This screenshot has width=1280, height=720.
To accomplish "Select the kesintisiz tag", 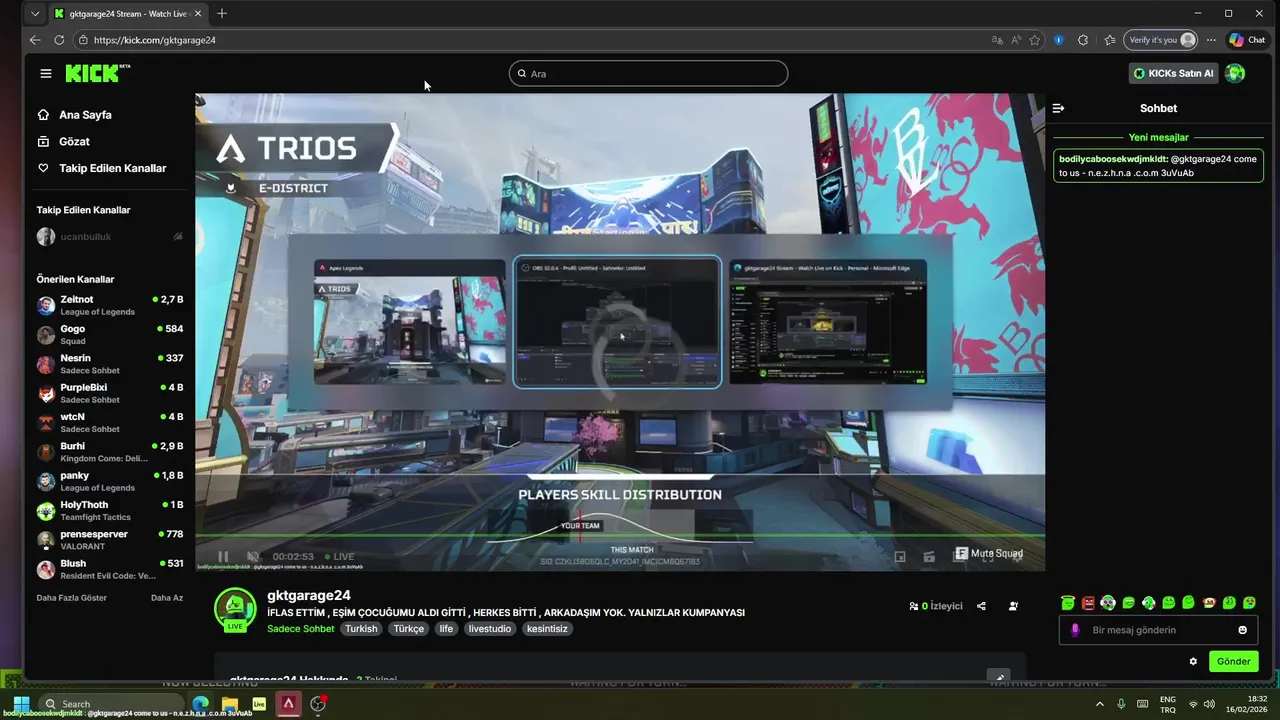I will [x=547, y=629].
